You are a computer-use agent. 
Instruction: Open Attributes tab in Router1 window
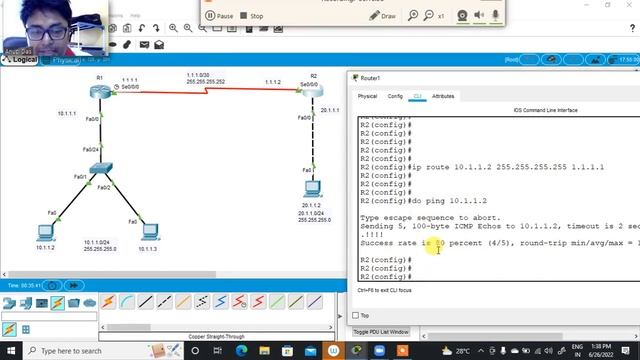[x=443, y=96]
